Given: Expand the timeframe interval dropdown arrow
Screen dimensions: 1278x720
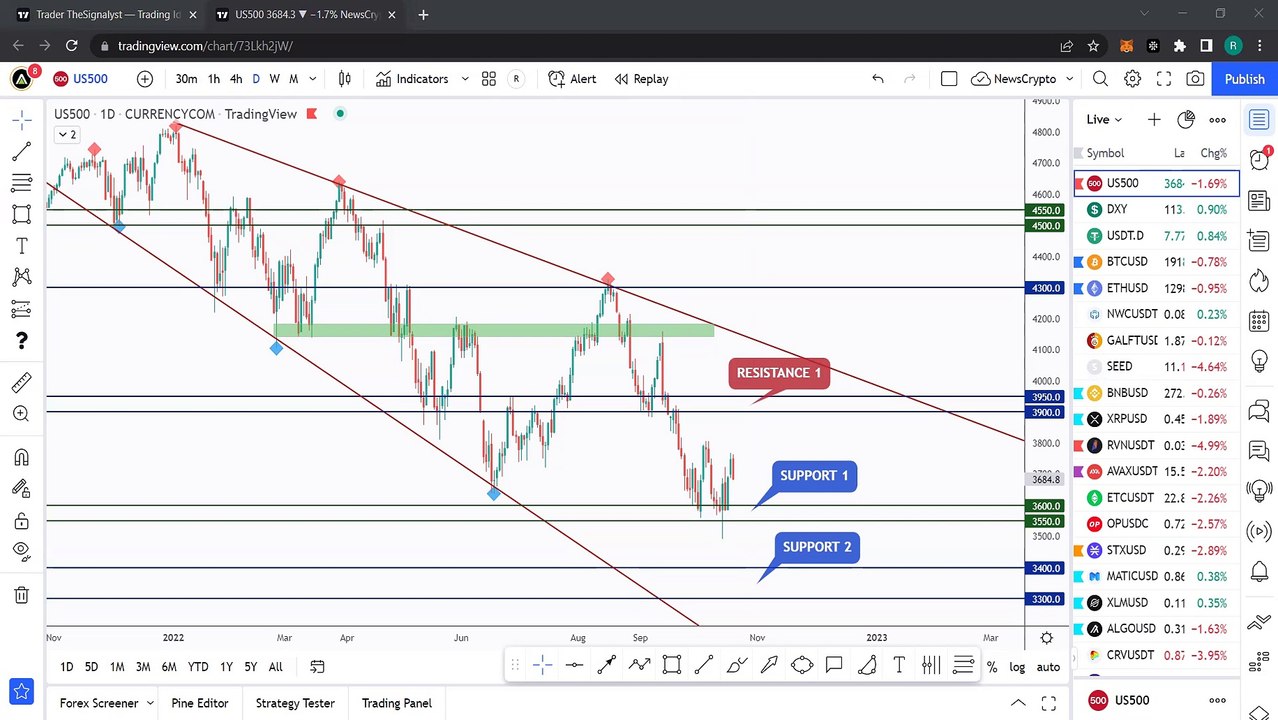Looking at the screenshot, I should tap(313, 79).
